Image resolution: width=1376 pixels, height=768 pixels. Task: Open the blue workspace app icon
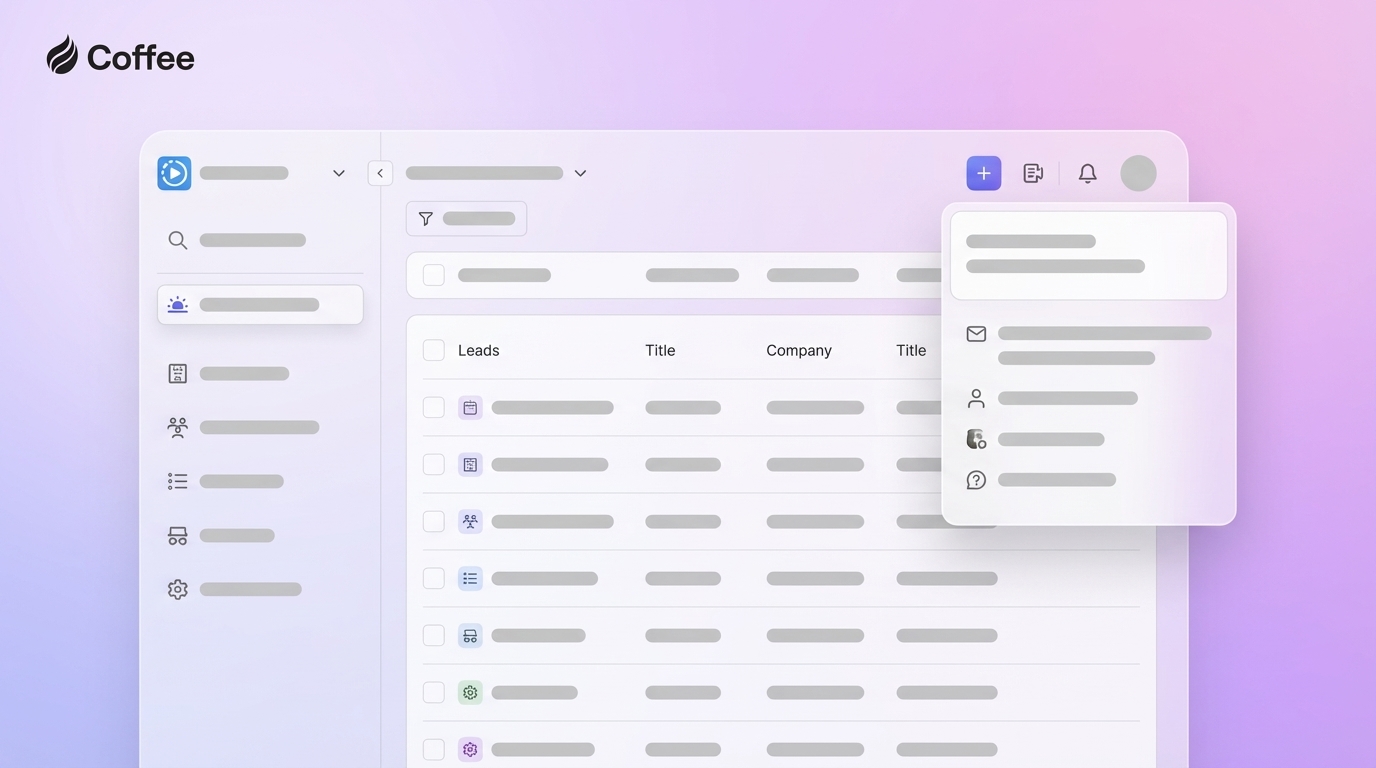click(x=174, y=173)
